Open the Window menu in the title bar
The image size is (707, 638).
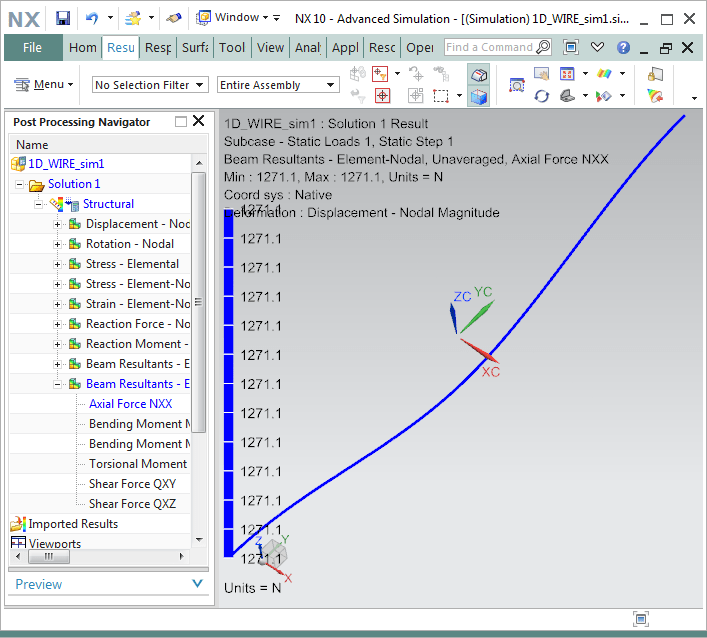click(232, 18)
